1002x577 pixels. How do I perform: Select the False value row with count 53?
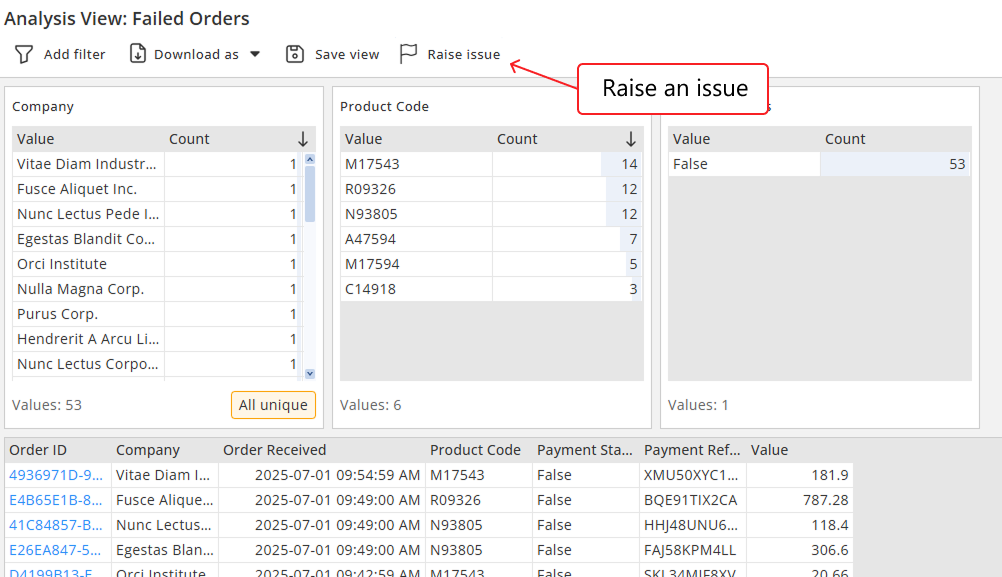(819, 164)
